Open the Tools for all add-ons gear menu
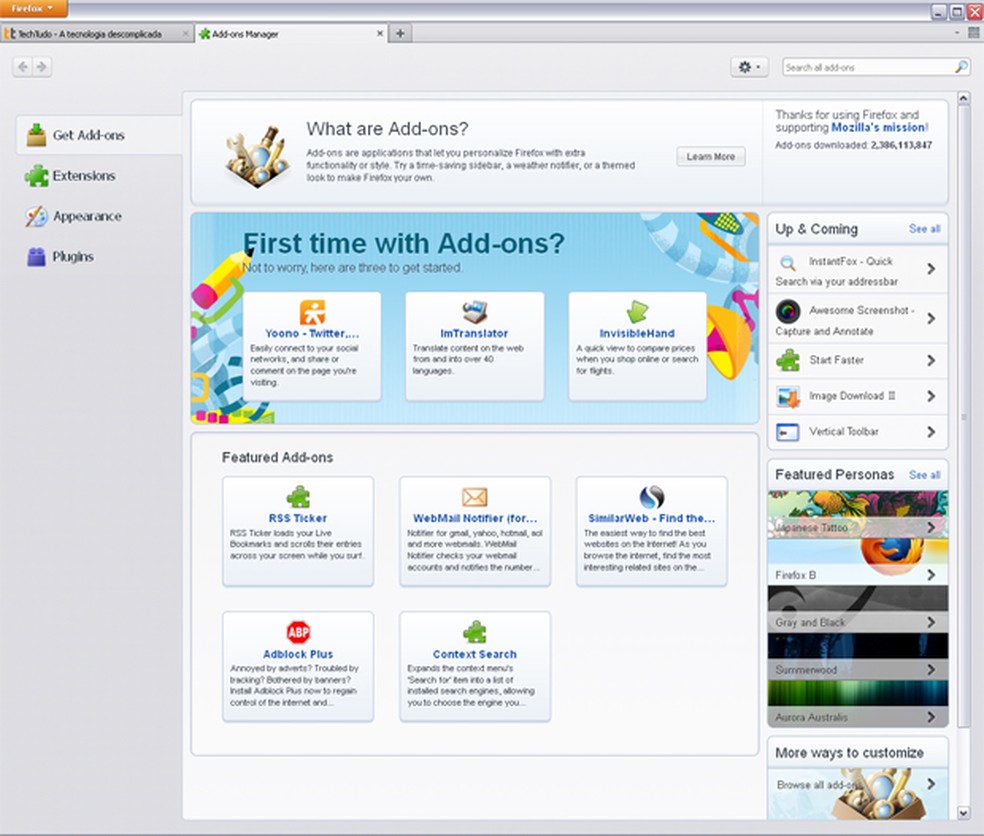Screen dimensions: 984x836 coord(748,65)
